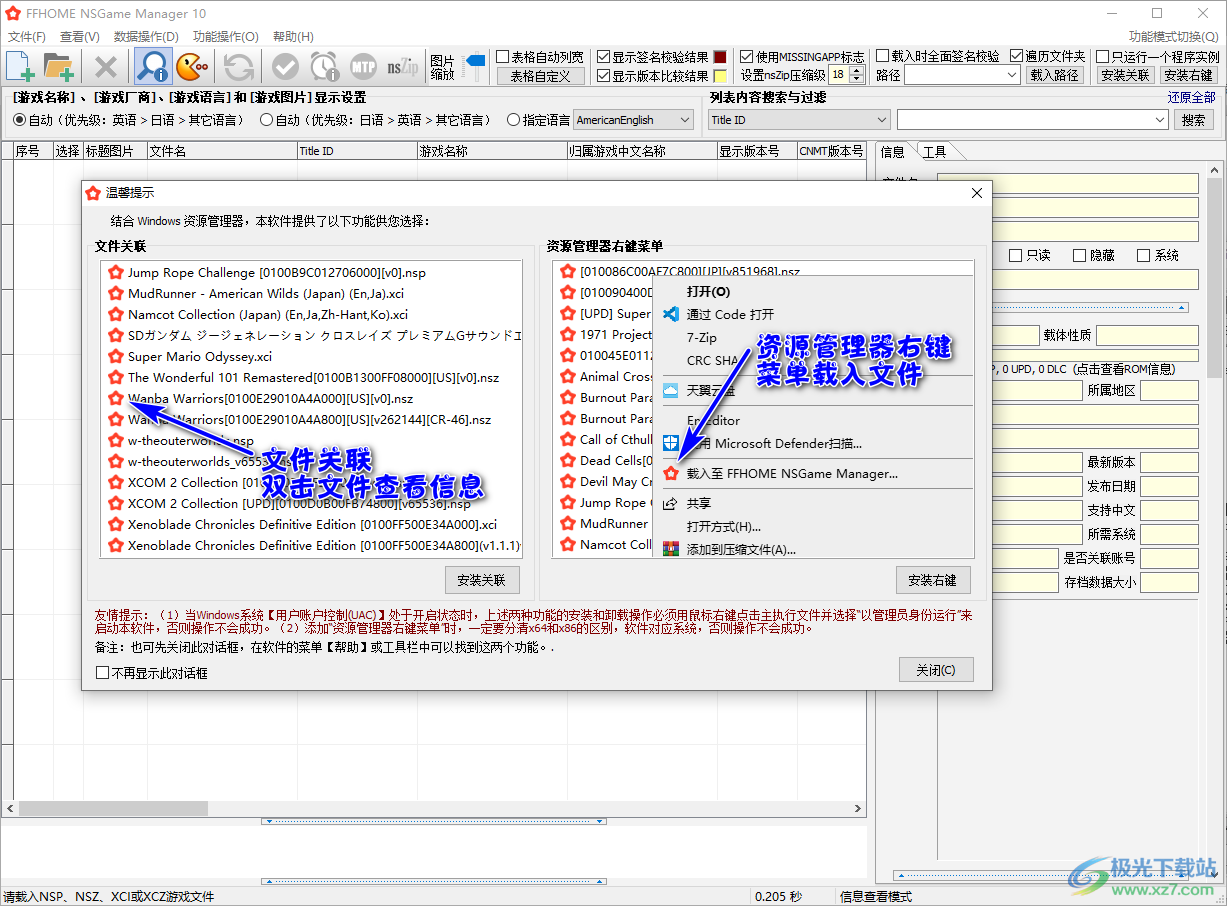The width and height of the screenshot is (1227, 906).
Task: Click the nsZip toolbar icon
Action: click(x=402, y=67)
